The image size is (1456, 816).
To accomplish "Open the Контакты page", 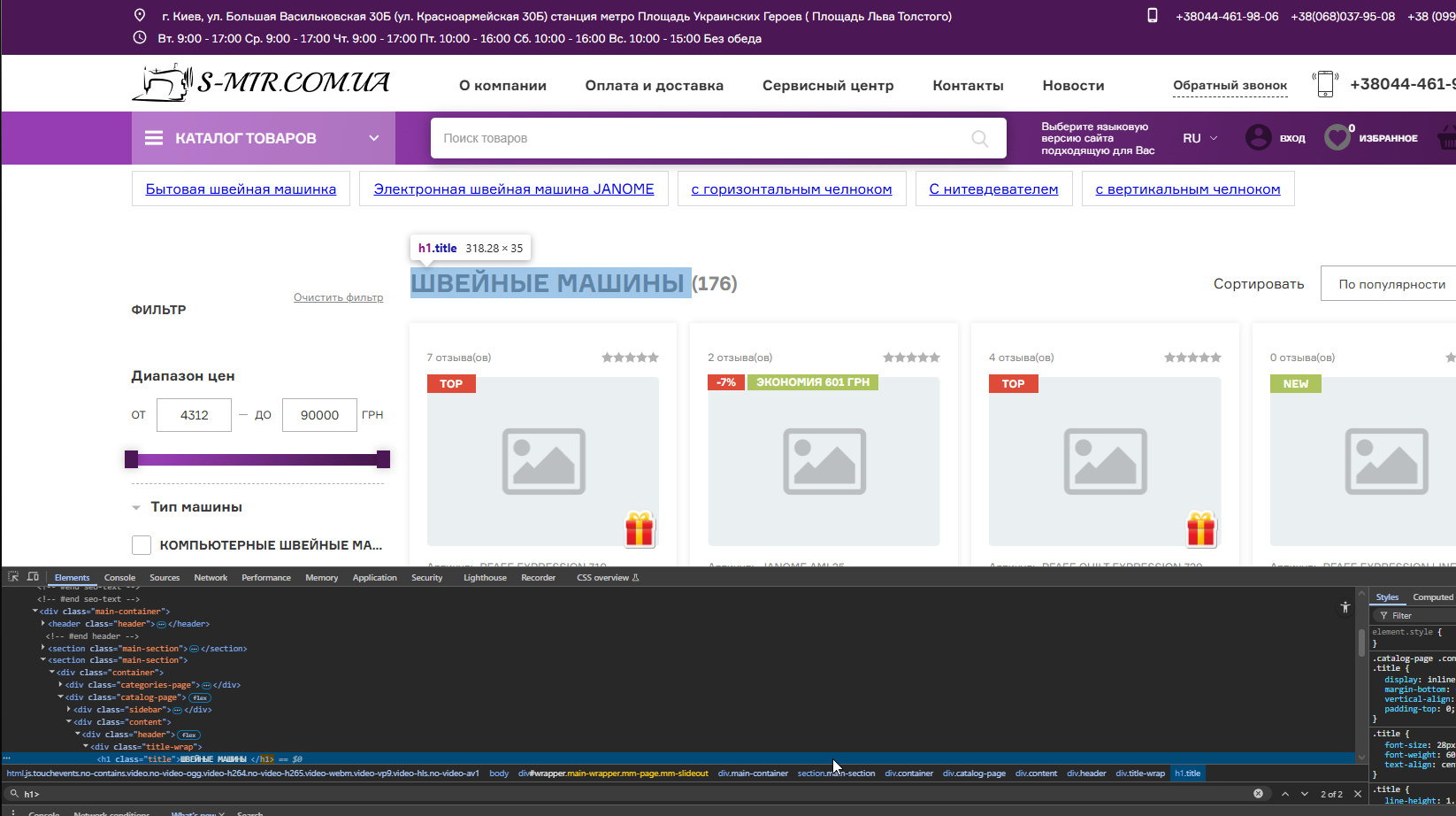I will [x=968, y=86].
